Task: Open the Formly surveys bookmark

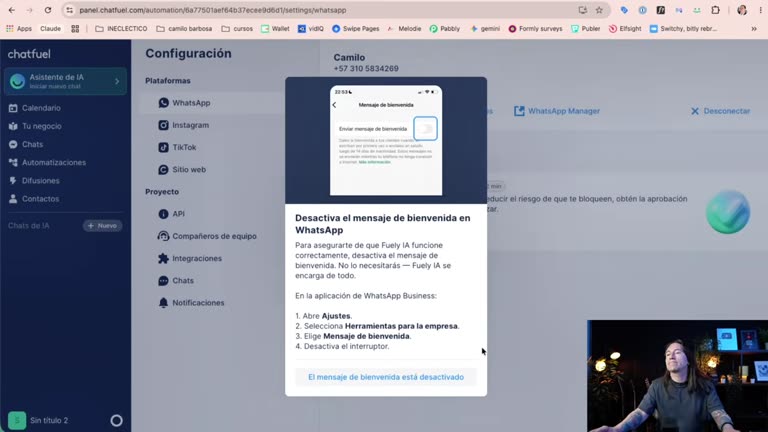Action: (x=535, y=28)
